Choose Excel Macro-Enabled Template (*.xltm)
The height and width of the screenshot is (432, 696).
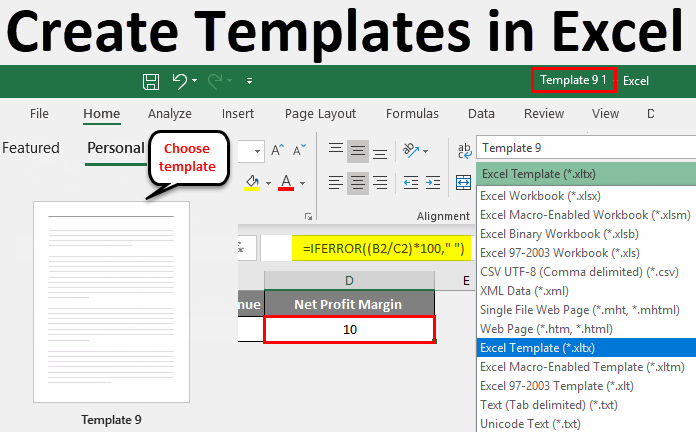[x=587, y=367]
